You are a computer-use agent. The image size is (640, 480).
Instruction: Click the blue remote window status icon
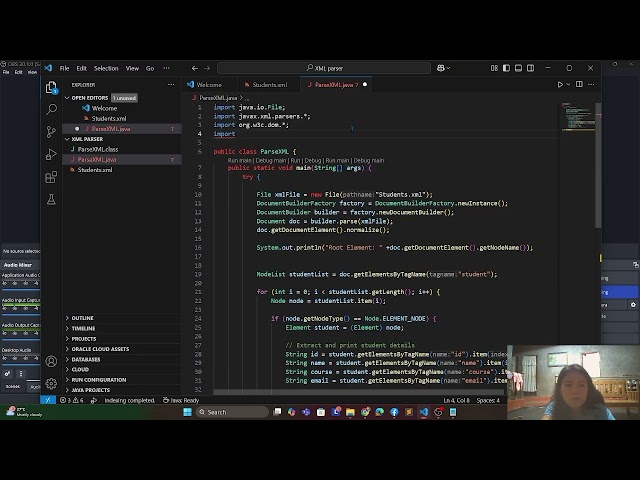(48, 400)
